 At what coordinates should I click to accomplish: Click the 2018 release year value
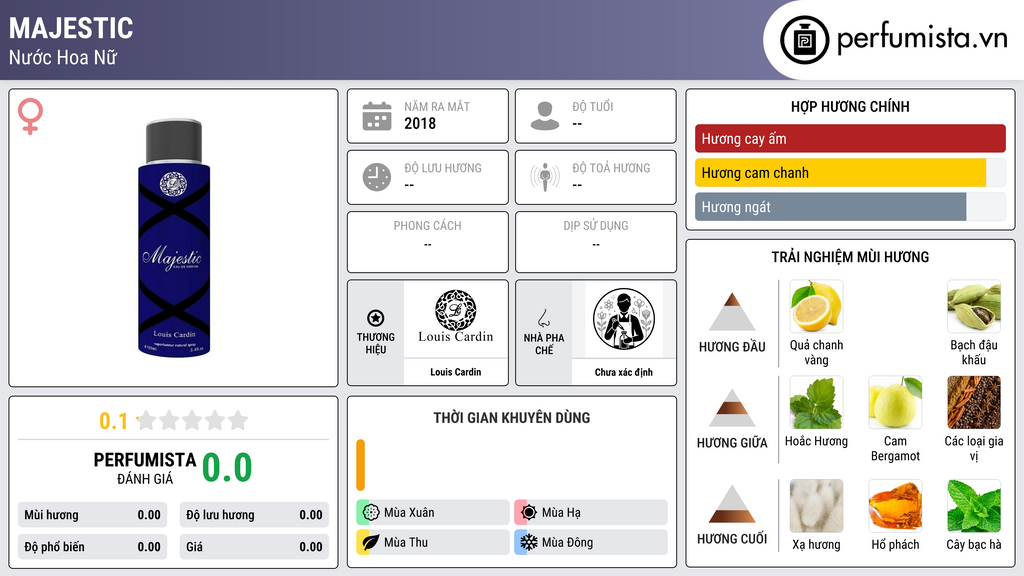[420, 123]
